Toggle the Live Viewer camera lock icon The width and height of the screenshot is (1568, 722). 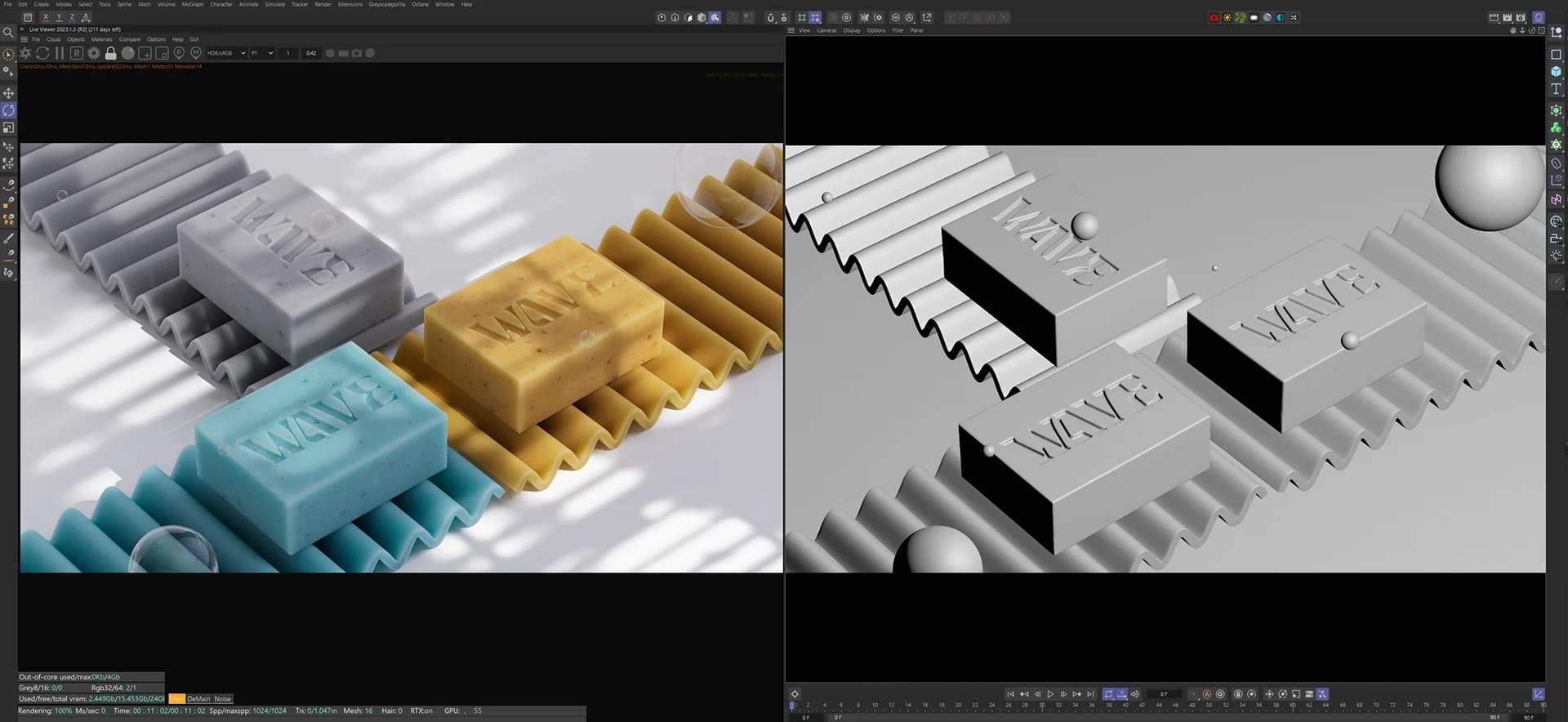pos(111,53)
